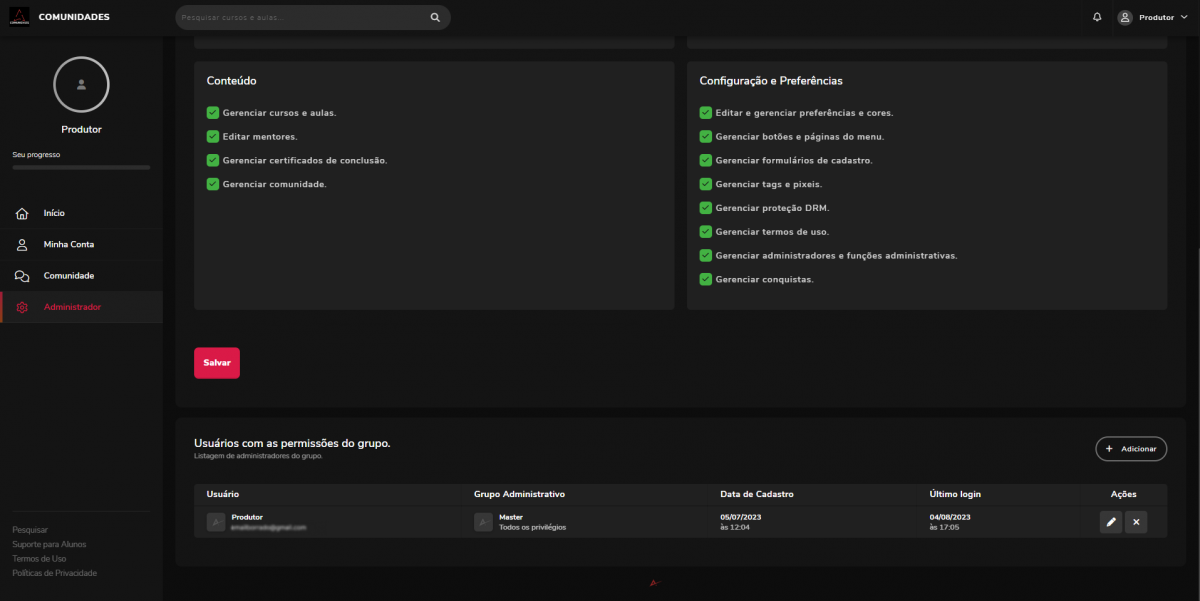Viewport: 1200px width, 601px height.
Task: Click the course search input field
Action: (302, 17)
